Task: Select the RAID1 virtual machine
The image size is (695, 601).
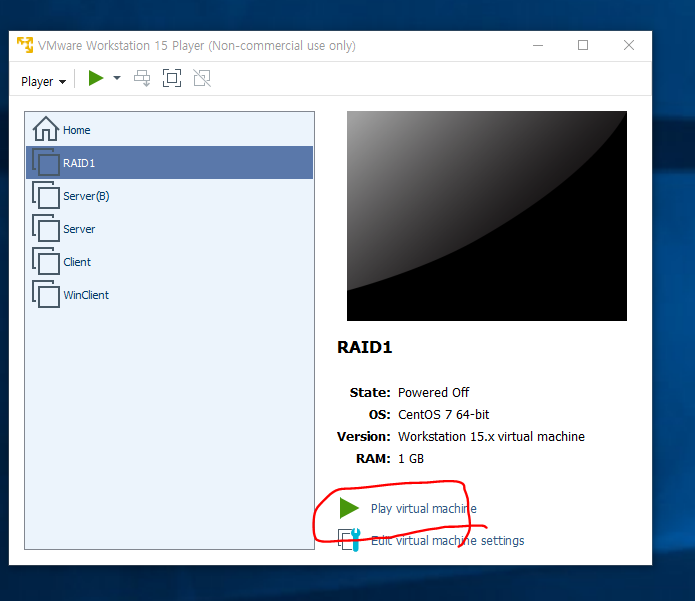Action: point(169,163)
